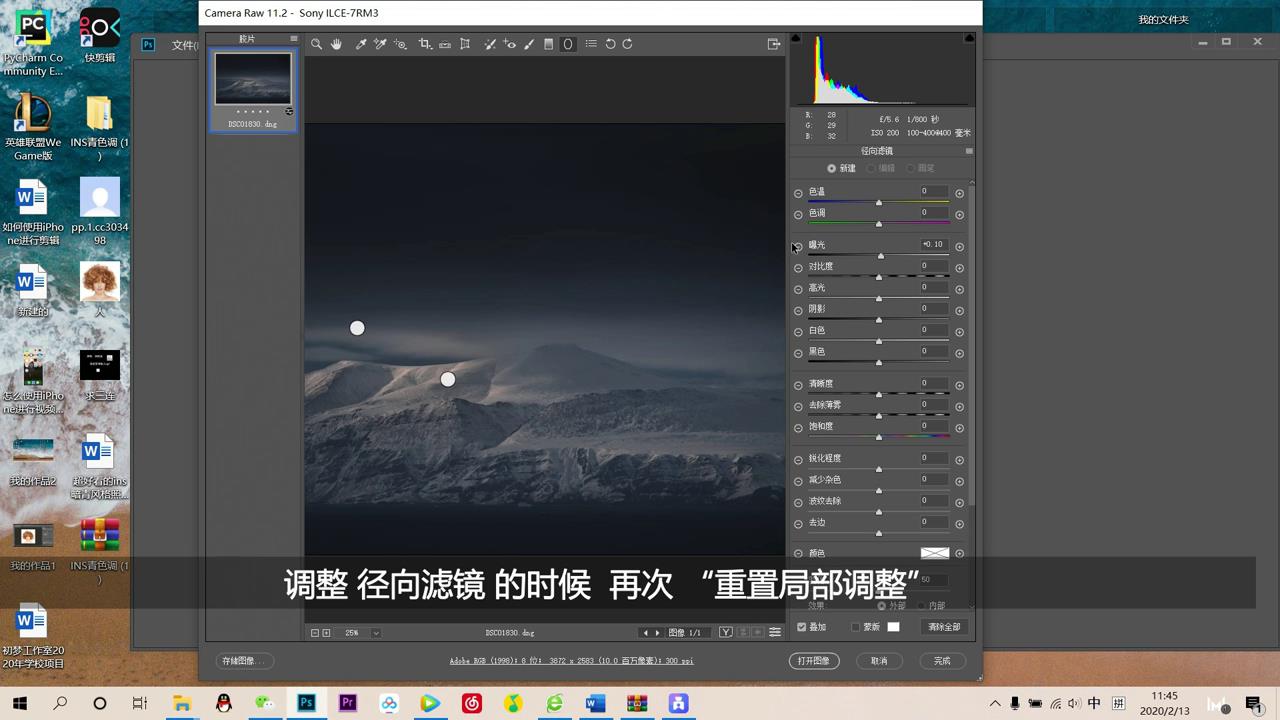This screenshot has width=1280, height=720.
Task: Select the Zoom tool
Action: [x=316, y=44]
